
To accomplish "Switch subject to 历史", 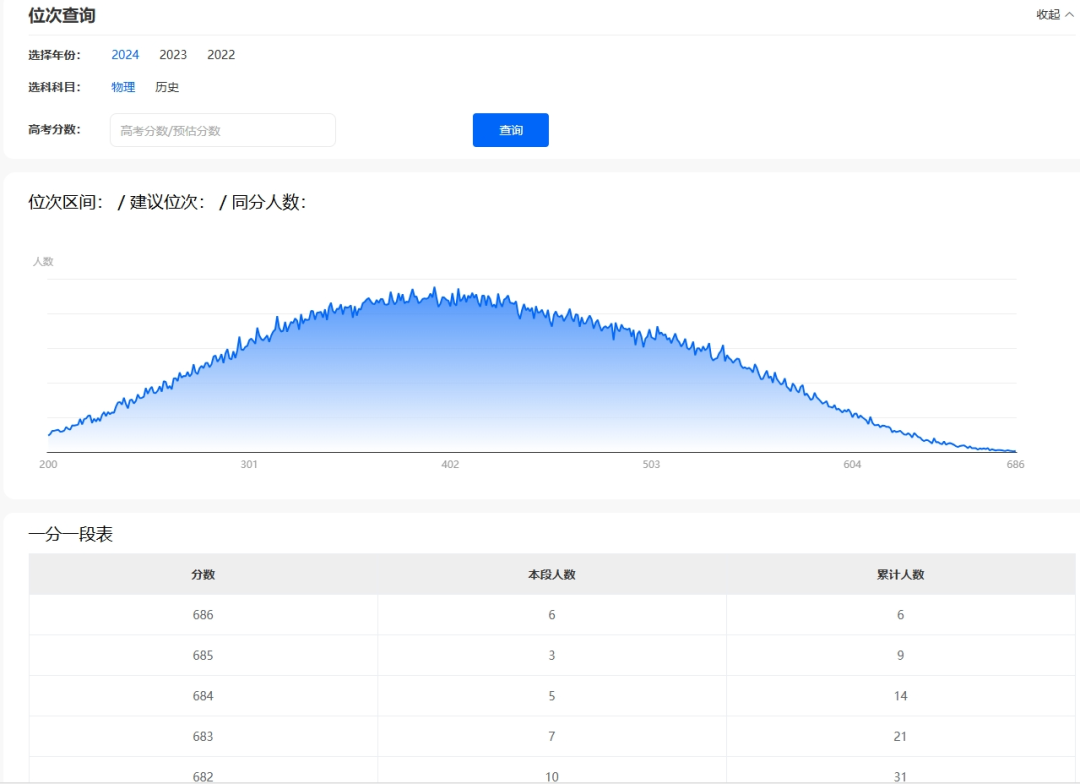I will (x=167, y=87).
